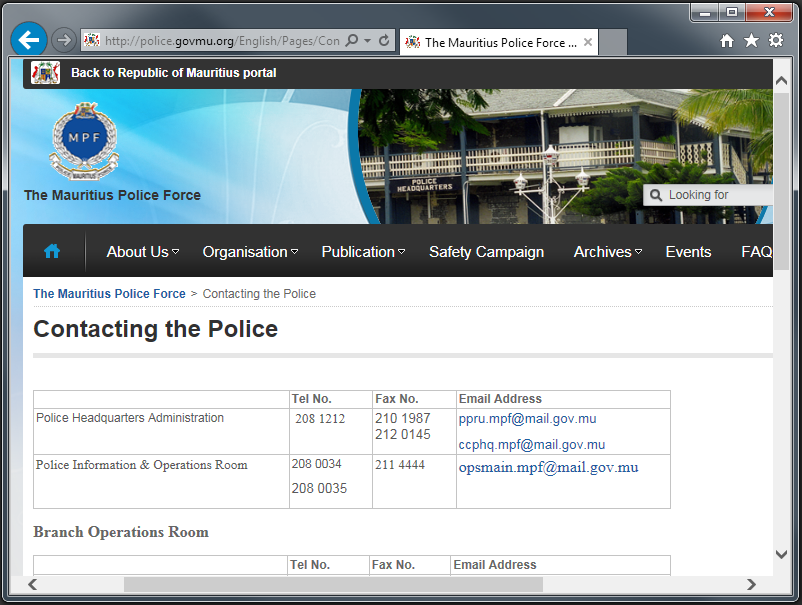The height and width of the screenshot is (605, 802).
Task: Select The Mauritius Police Force tab
Action: [x=499, y=42]
